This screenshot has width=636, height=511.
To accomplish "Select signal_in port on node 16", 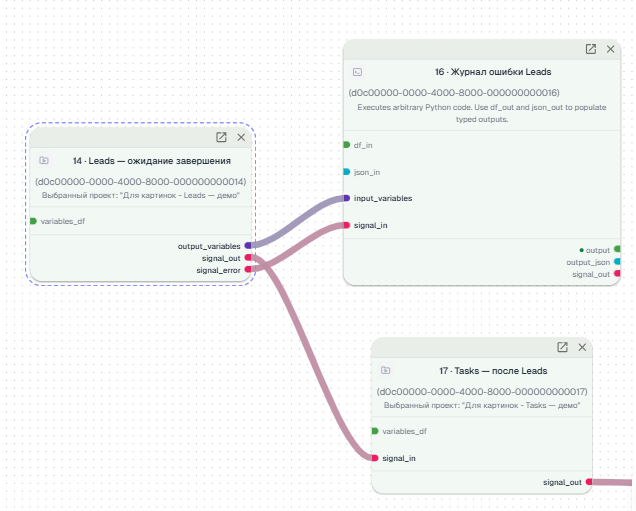I will tap(346, 225).
